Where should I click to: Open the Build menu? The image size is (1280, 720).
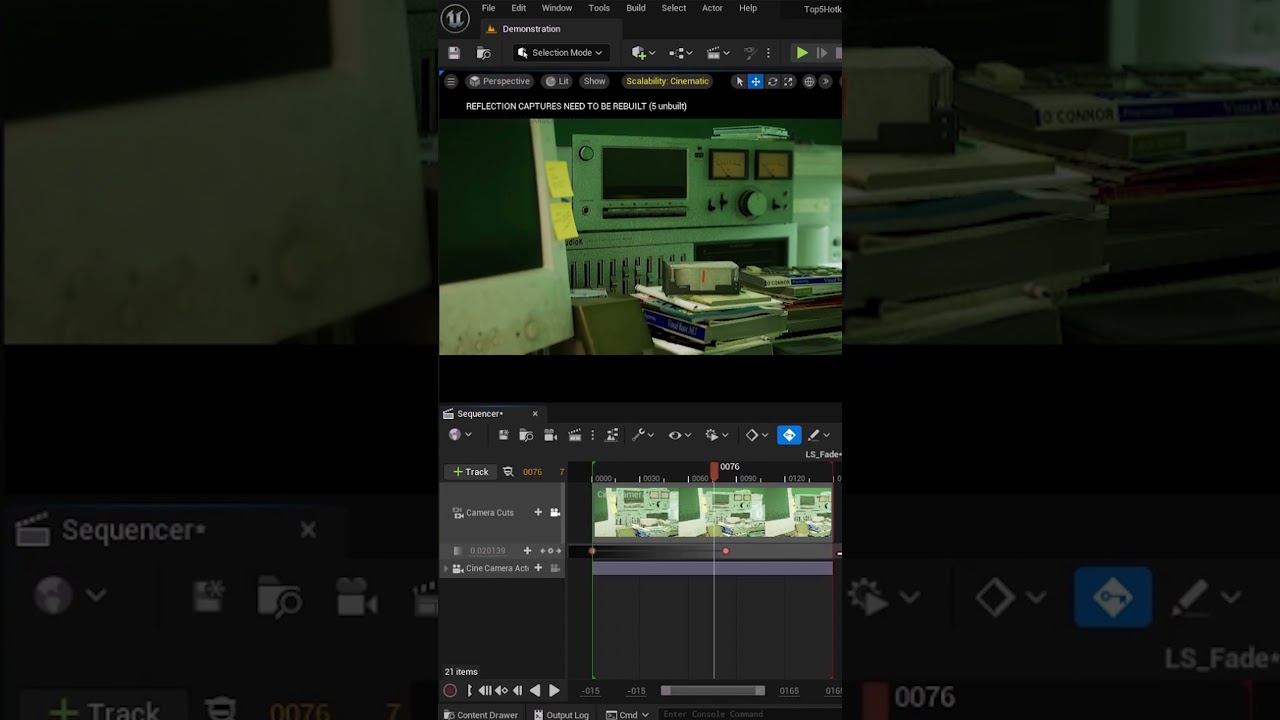(636, 8)
